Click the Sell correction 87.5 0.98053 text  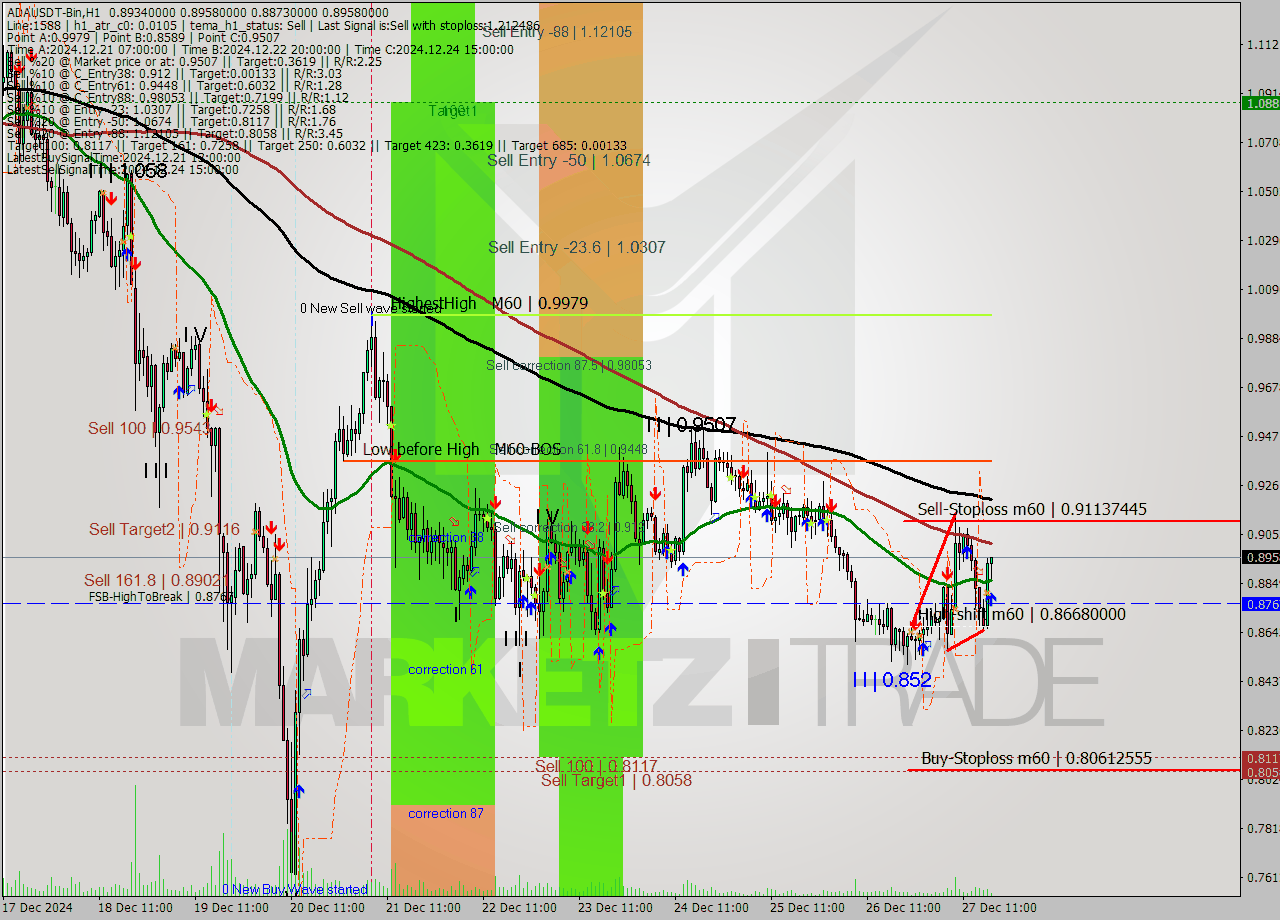(x=568, y=365)
